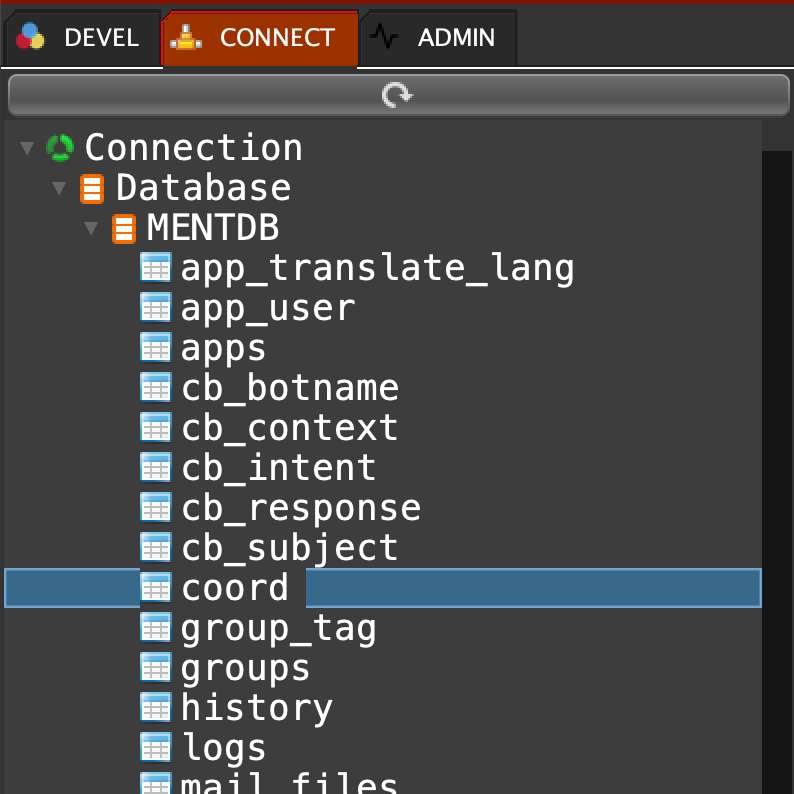Image resolution: width=794 pixels, height=794 pixels.
Task: Select the apps table
Action: (x=223, y=348)
